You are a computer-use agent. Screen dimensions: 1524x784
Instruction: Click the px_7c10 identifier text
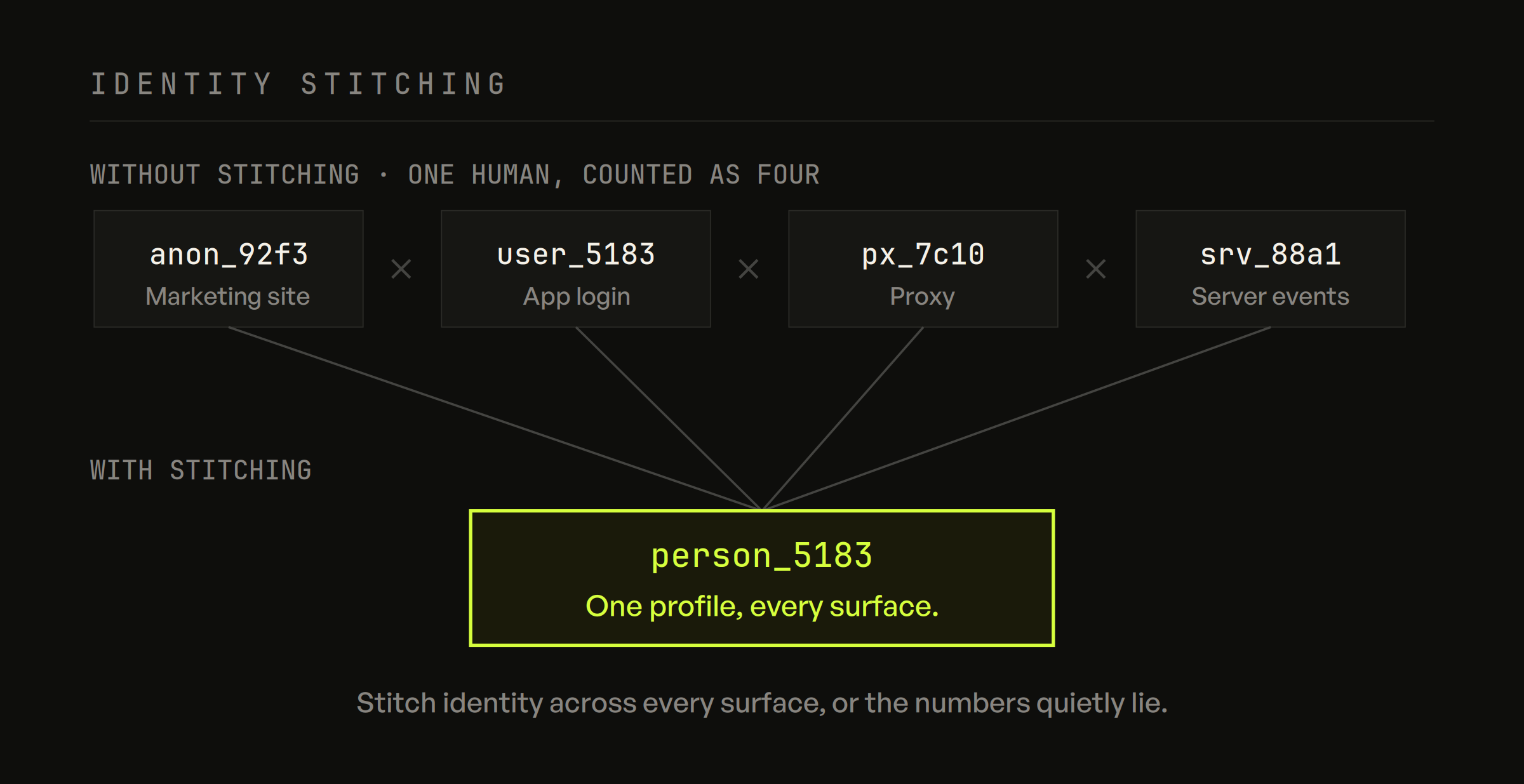click(923, 255)
